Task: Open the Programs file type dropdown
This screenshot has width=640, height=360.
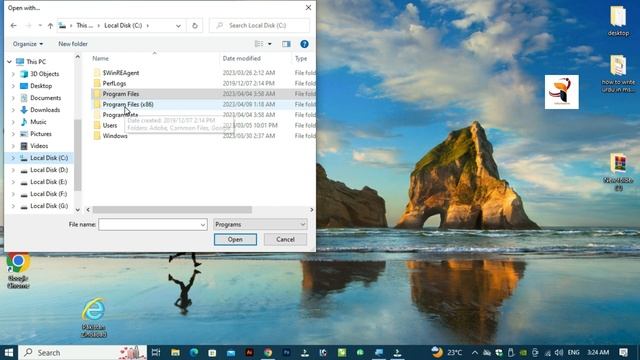Action: point(260,224)
